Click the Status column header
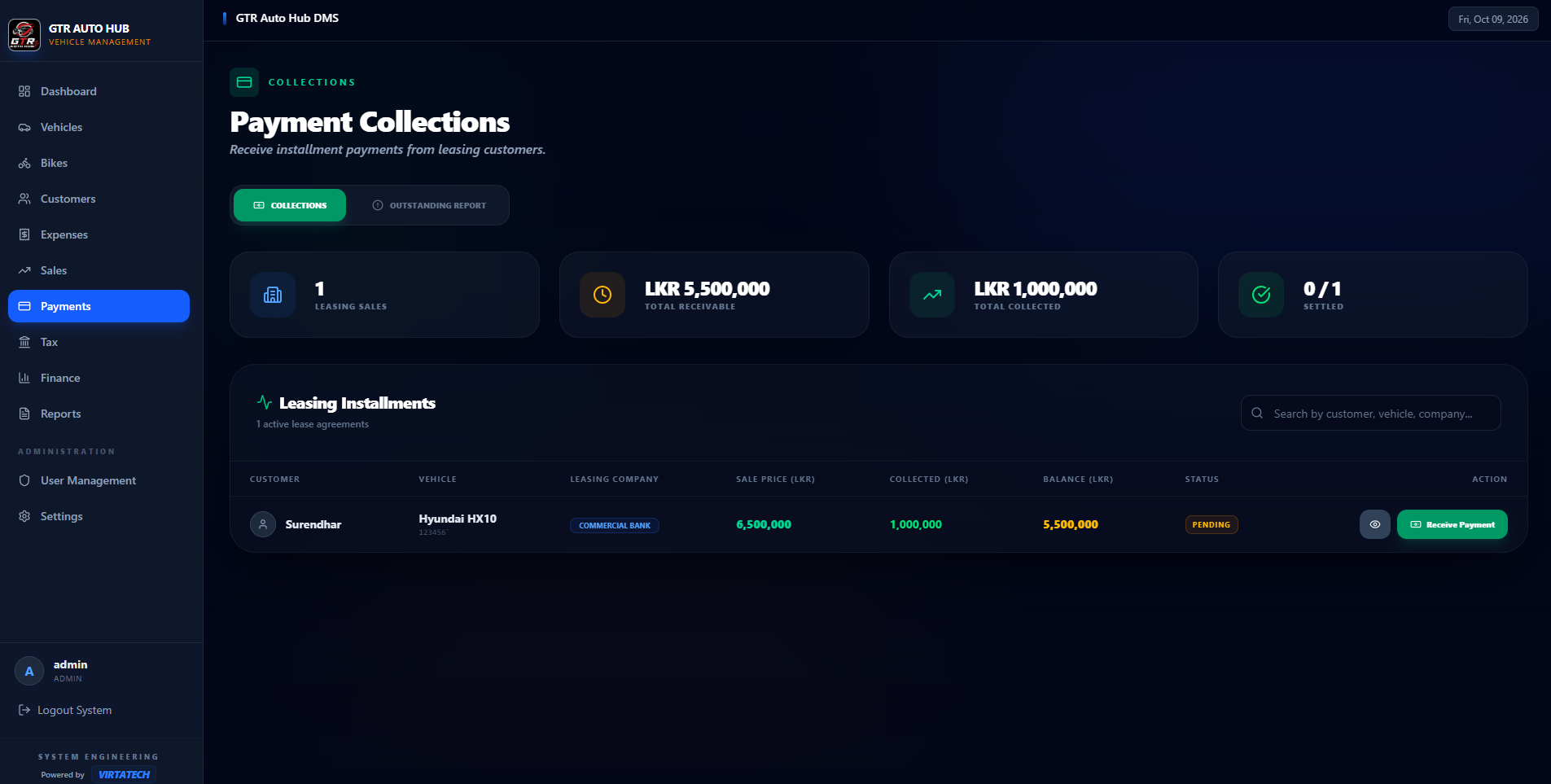 click(x=1202, y=479)
